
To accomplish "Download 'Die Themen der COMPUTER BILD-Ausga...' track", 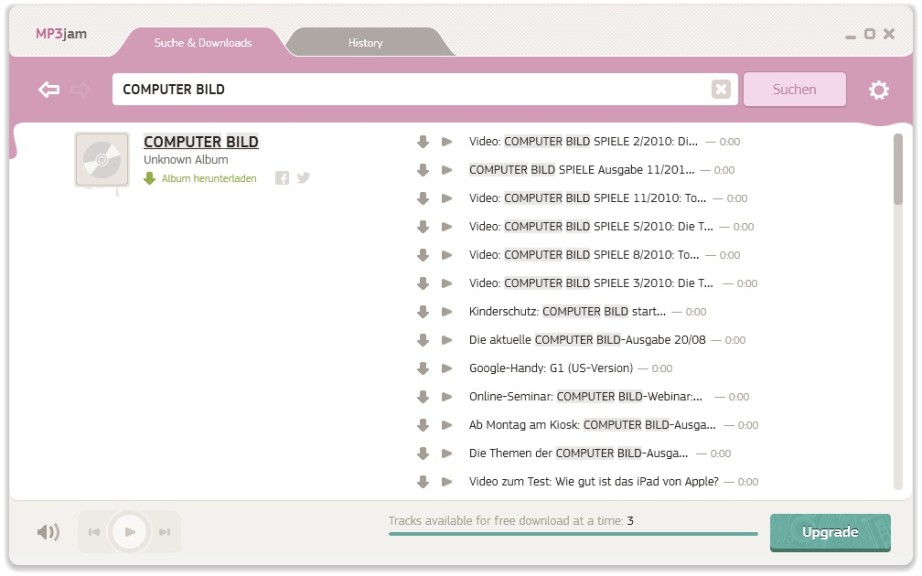I will 423,453.
